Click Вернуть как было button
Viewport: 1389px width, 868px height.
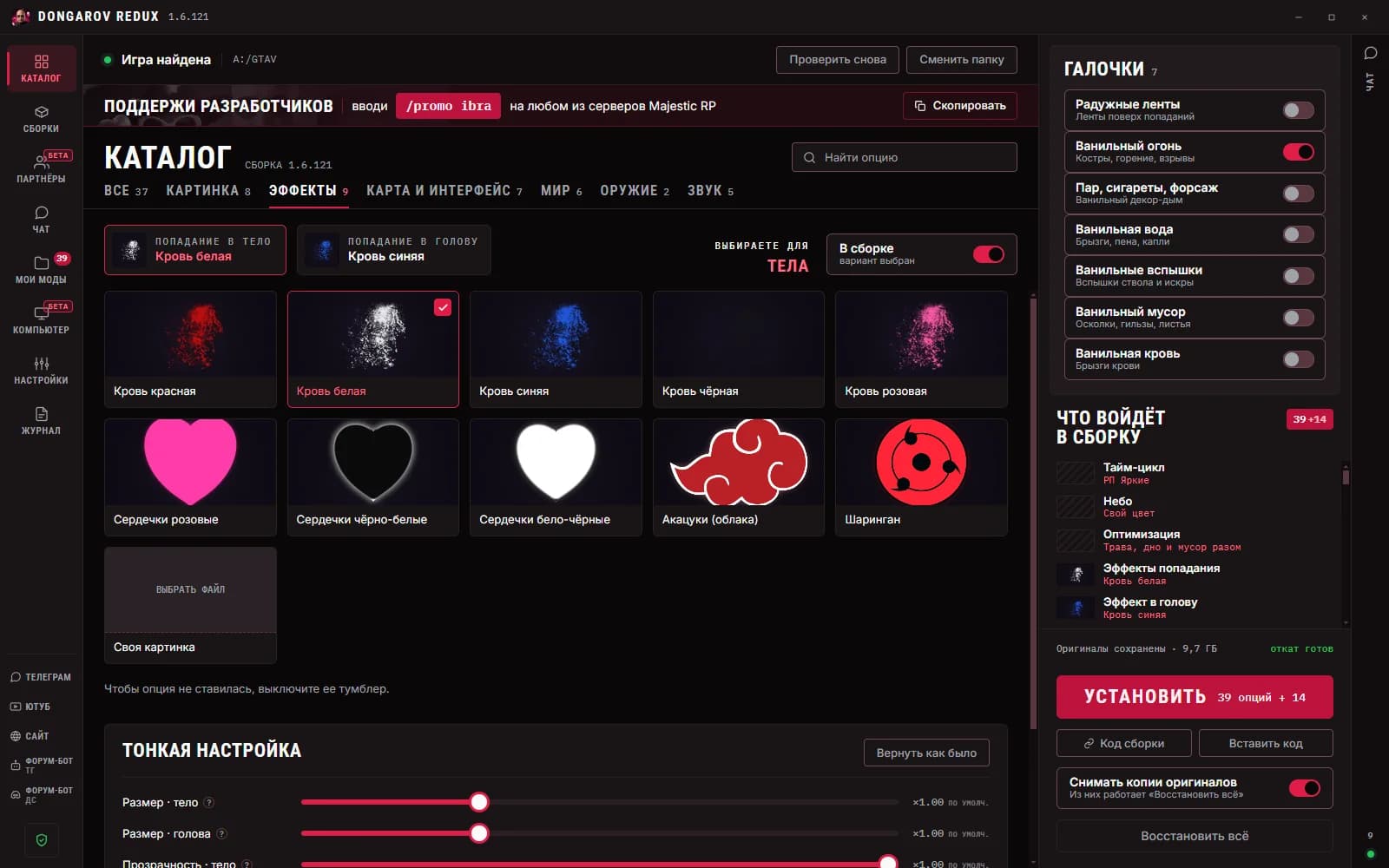pyautogui.click(x=926, y=753)
